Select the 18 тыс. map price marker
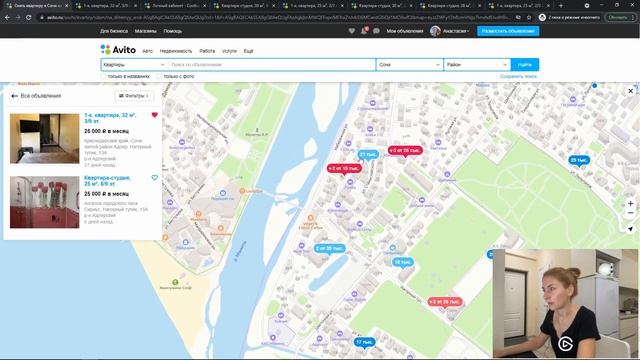This screenshot has height=360, width=640. (403, 262)
